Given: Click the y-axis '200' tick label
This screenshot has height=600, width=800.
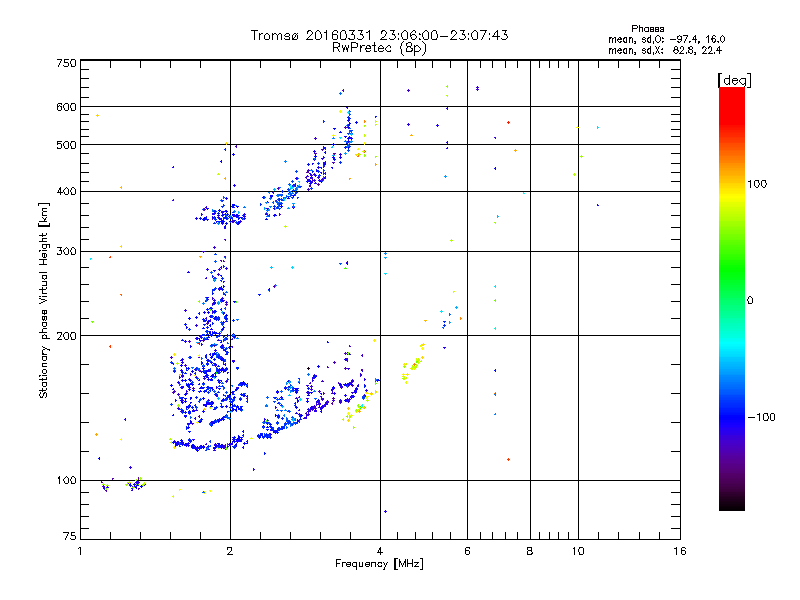Looking at the screenshot, I should tap(66, 336).
